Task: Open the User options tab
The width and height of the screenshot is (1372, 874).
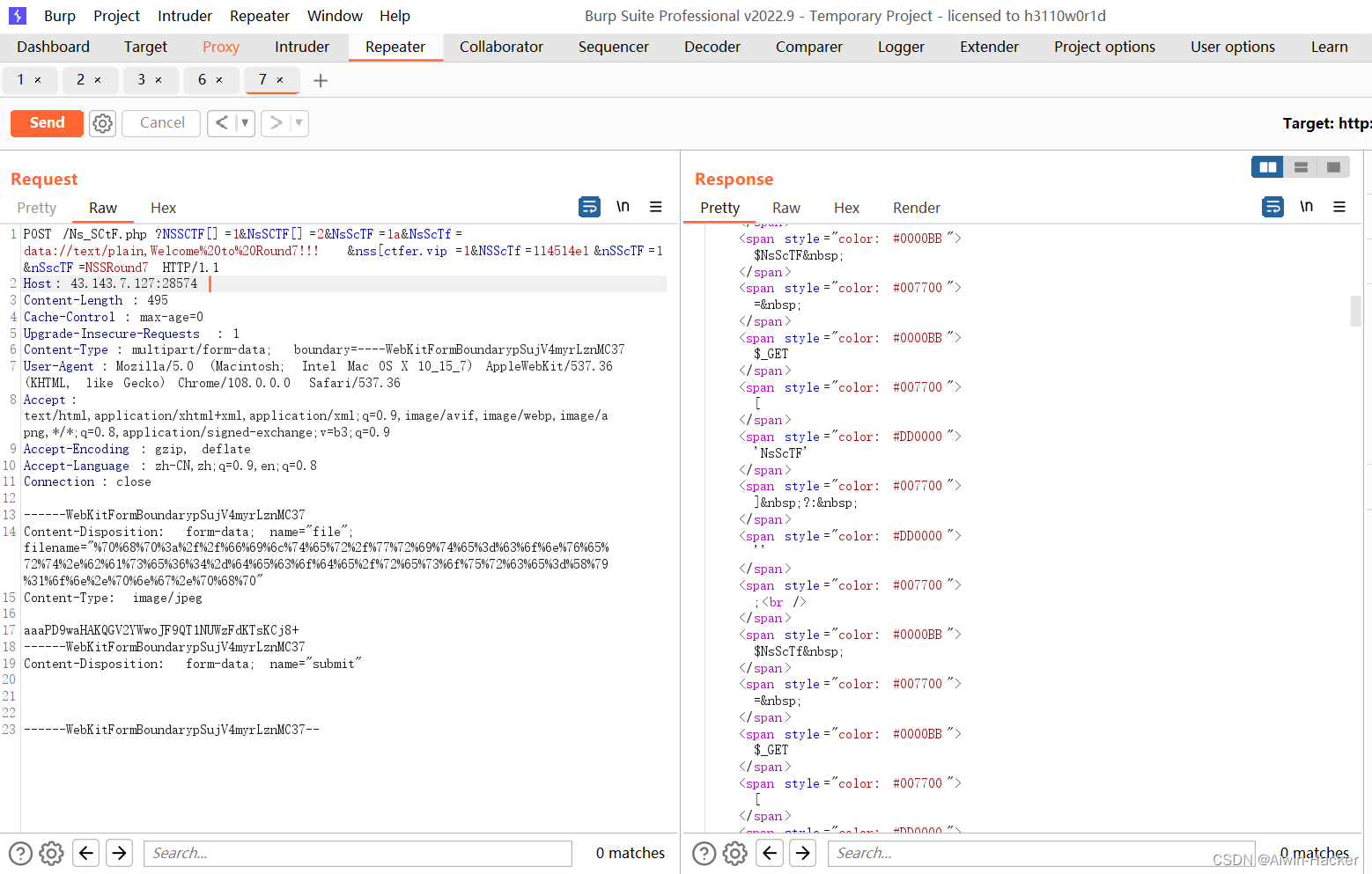Action: [1233, 47]
